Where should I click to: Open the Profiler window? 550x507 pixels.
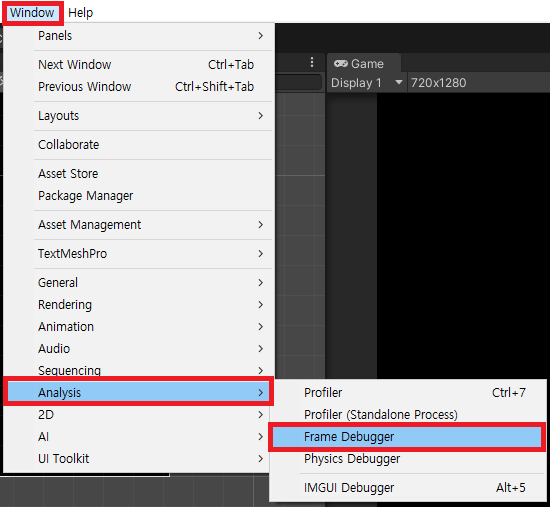[x=408, y=393]
